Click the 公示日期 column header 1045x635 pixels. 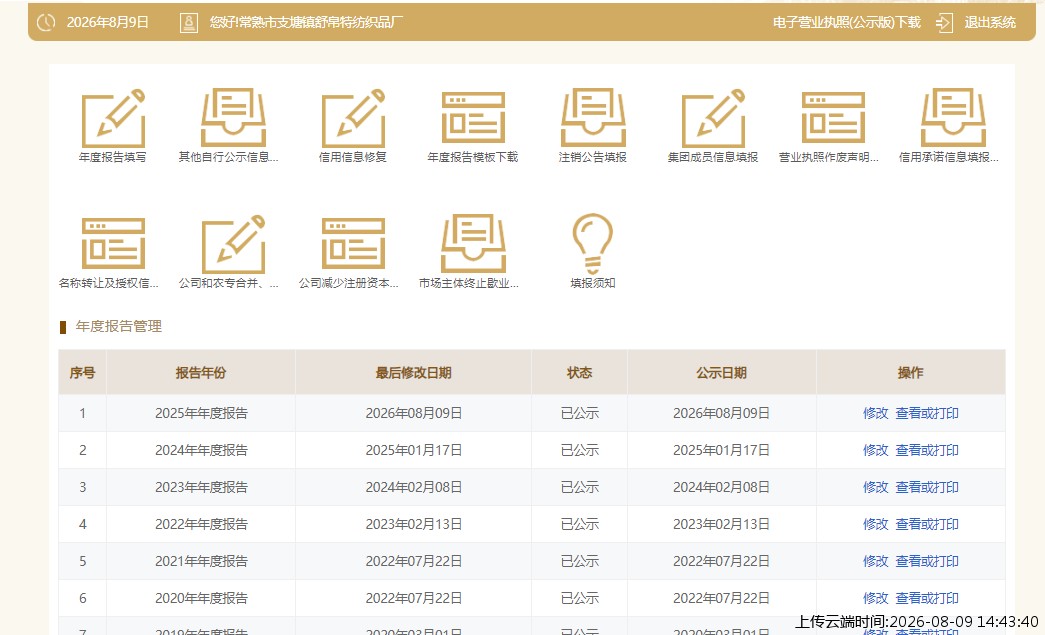(721, 372)
